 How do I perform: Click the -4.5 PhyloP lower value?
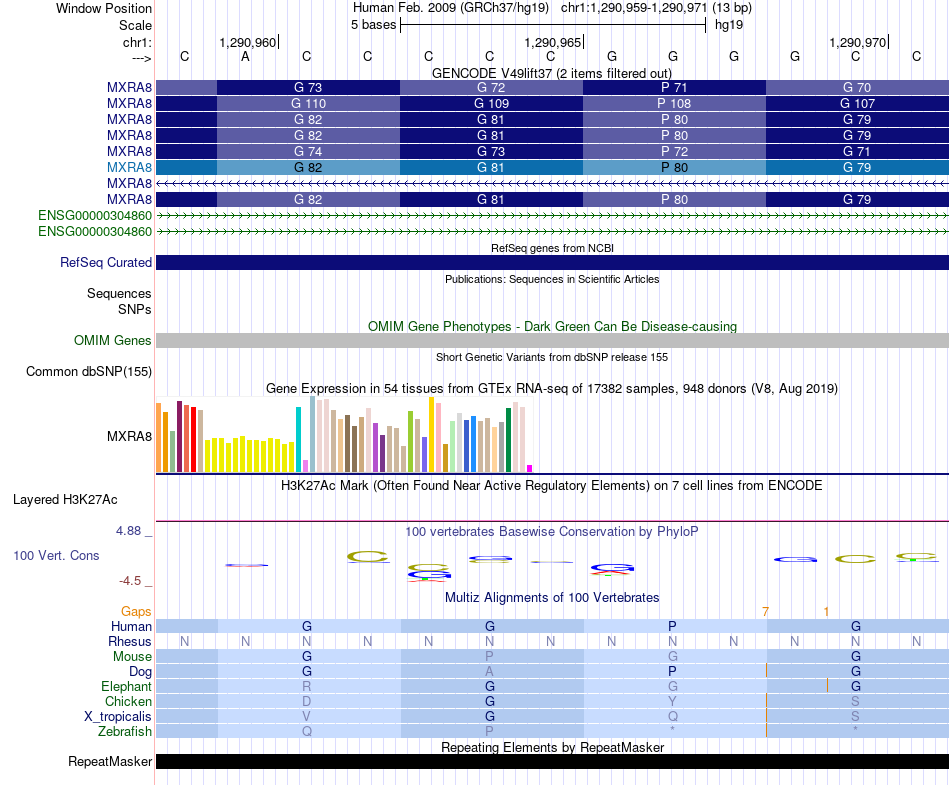point(130,581)
